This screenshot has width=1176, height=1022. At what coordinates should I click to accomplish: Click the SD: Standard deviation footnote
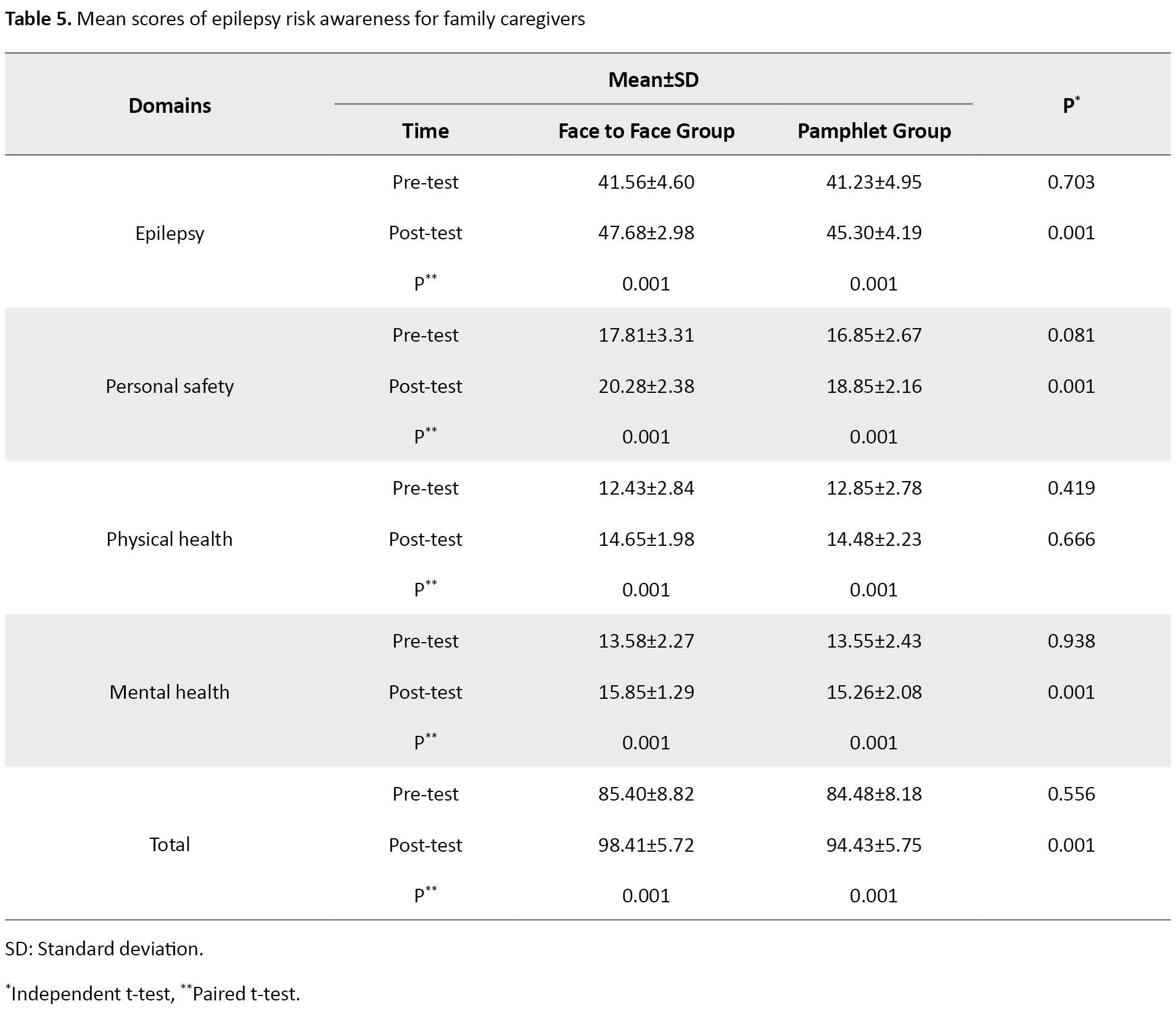[104, 949]
